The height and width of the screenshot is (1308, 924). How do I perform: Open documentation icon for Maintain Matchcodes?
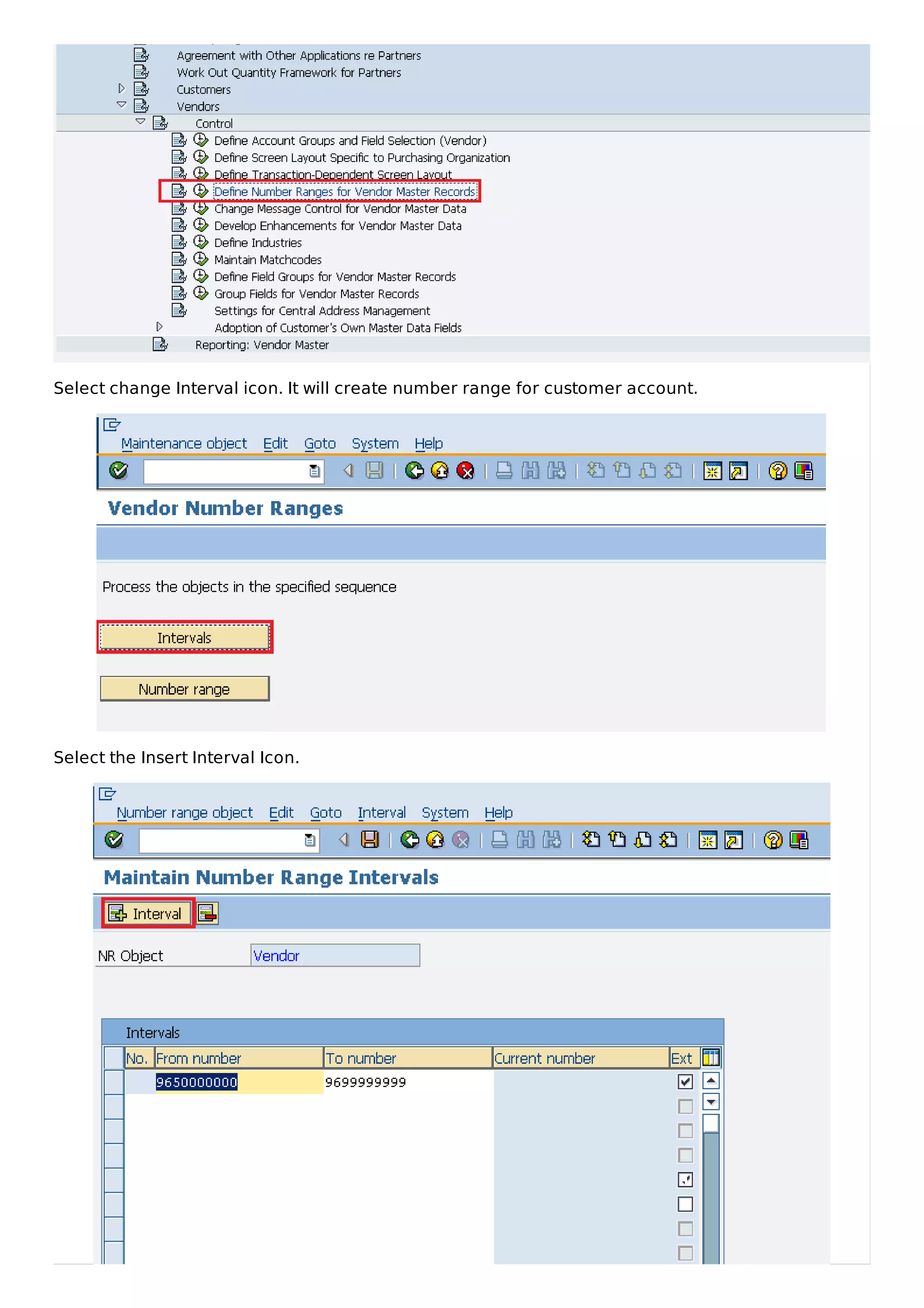[179, 259]
